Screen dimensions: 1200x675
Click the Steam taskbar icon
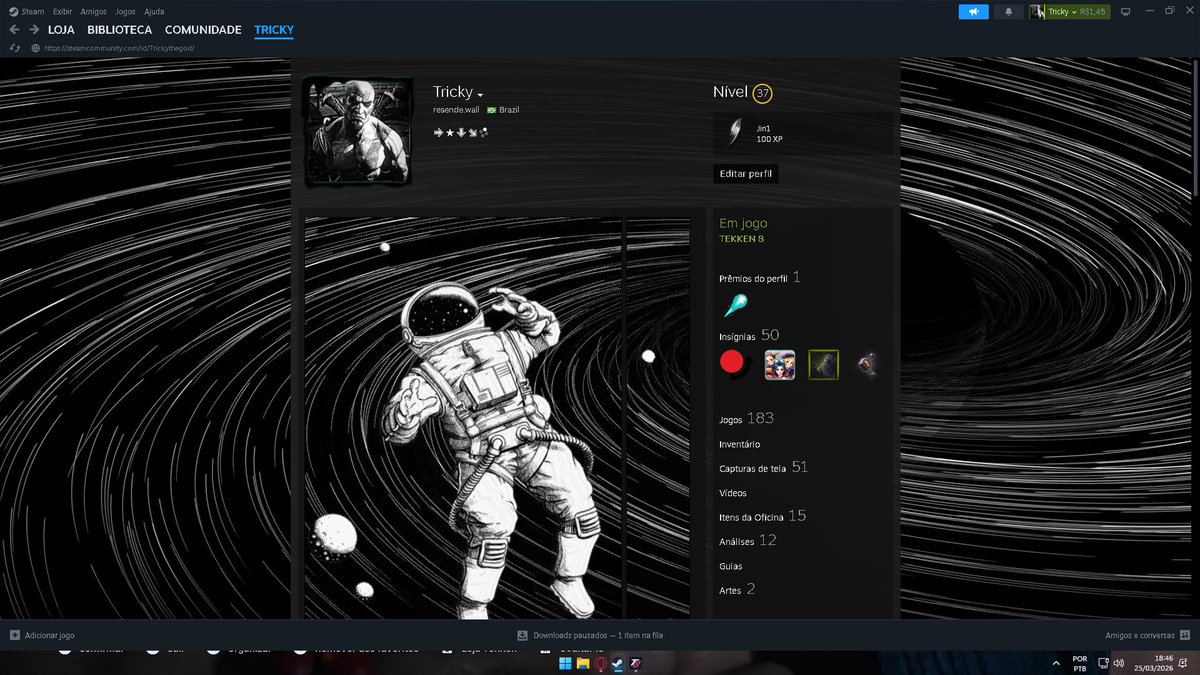pyautogui.click(x=617, y=663)
